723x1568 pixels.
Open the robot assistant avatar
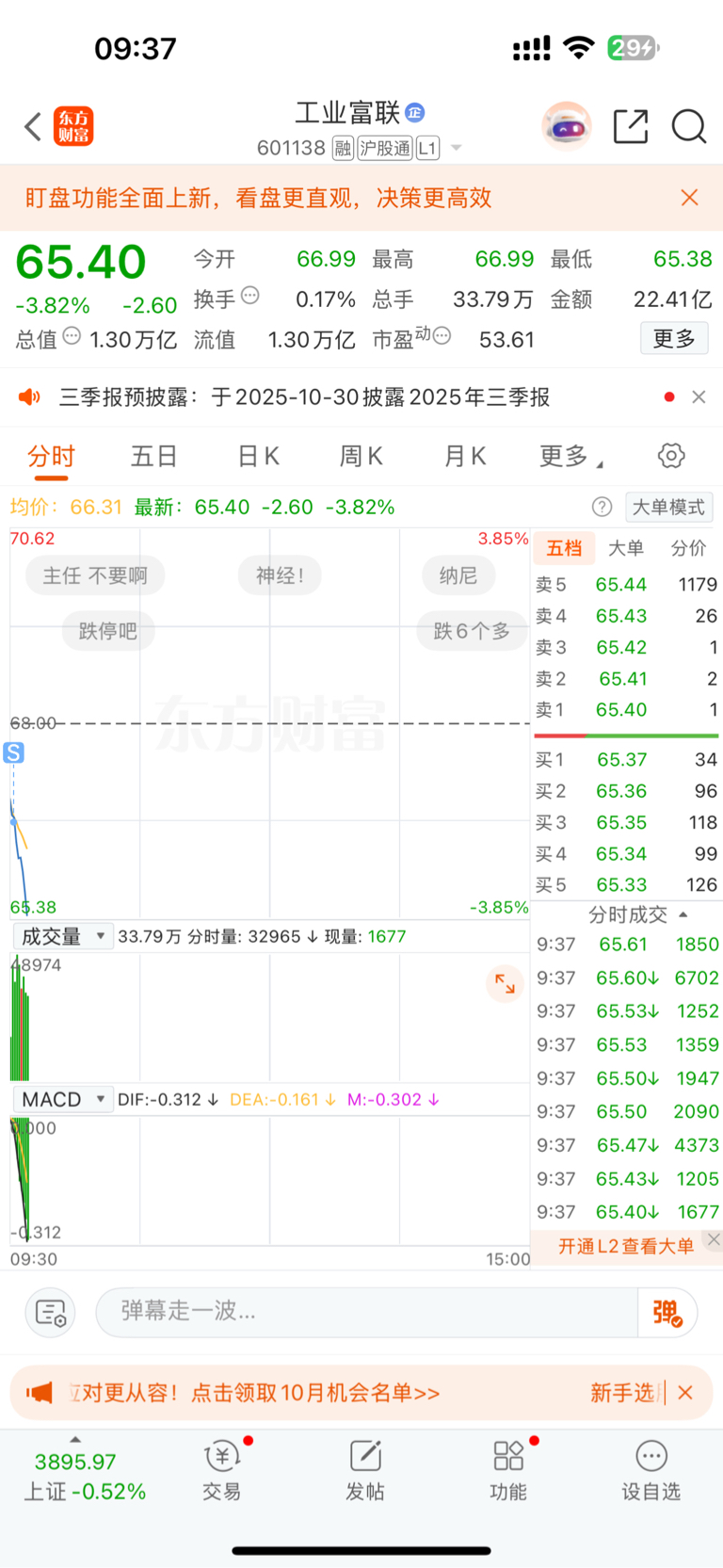click(x=567, y=126)
